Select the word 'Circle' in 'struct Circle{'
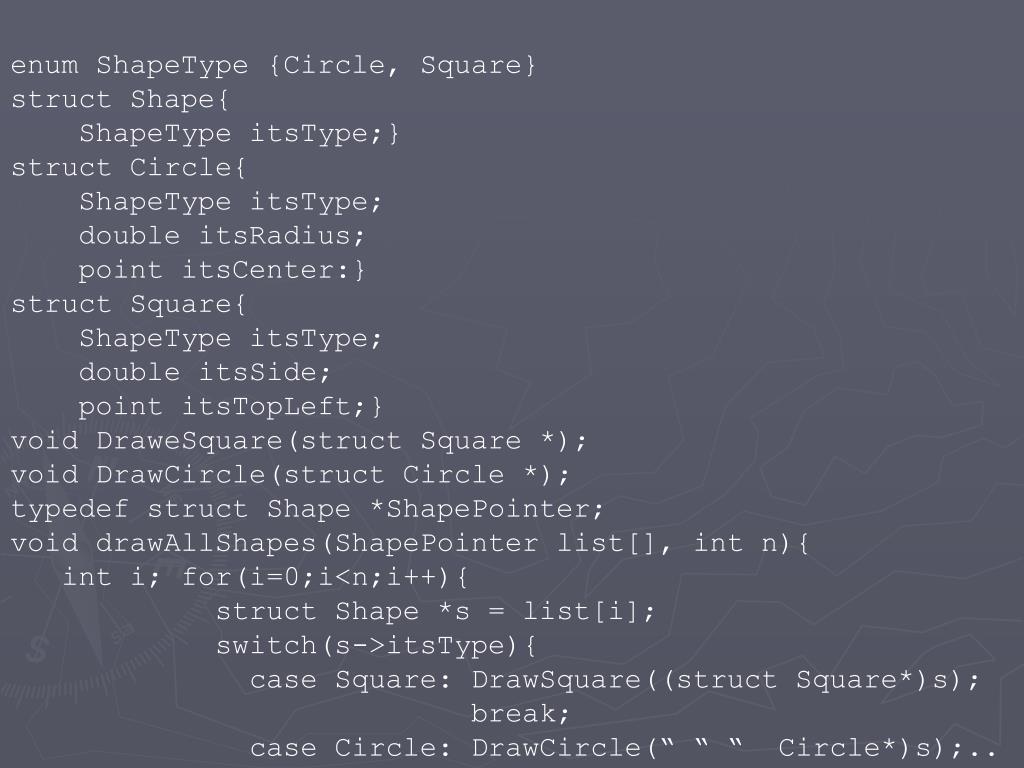 [180, 167]
